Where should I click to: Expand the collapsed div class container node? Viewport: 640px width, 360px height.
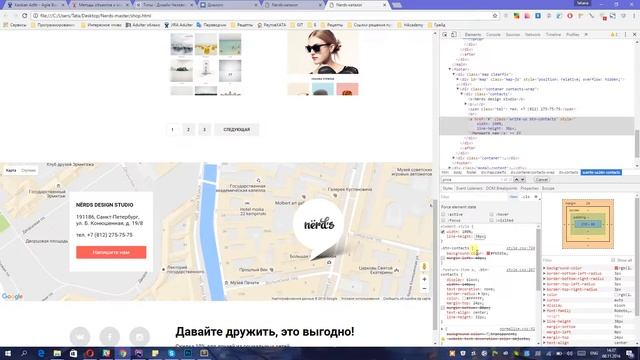tap(454, 158)
